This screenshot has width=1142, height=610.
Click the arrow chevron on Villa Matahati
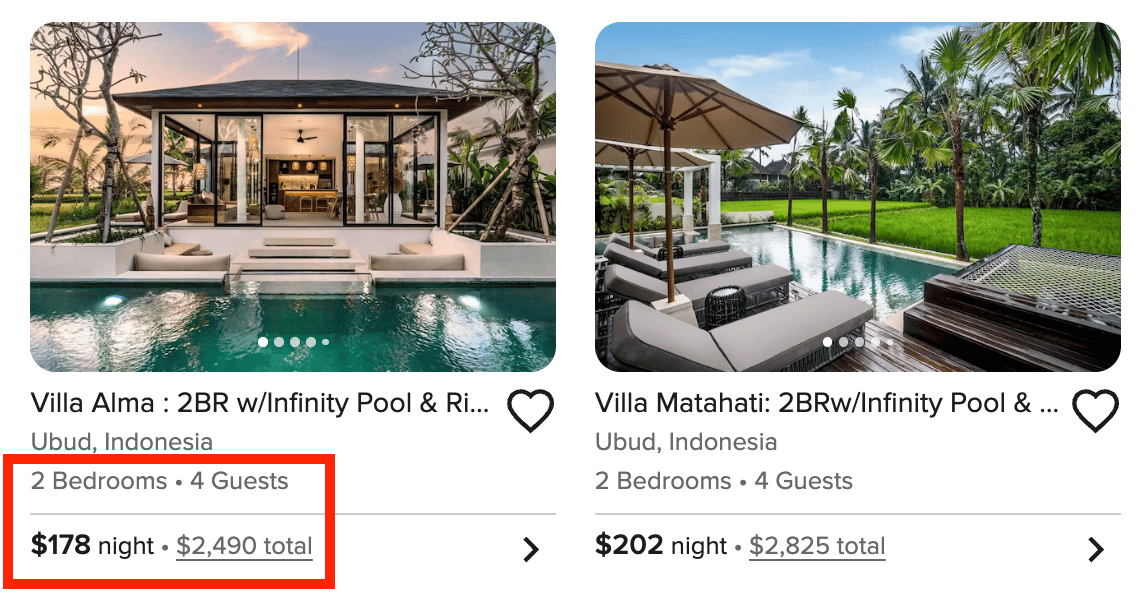tap(1096, 549)
